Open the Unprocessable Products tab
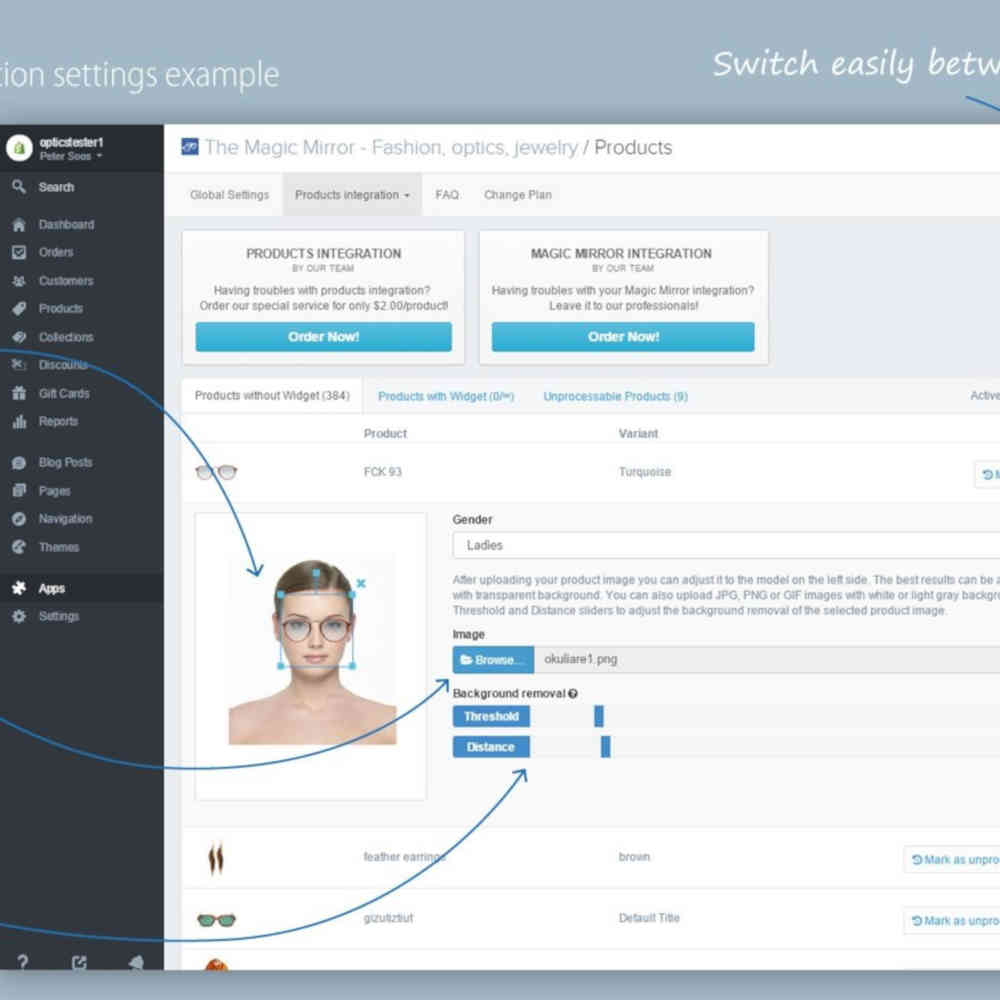Image resolution: width=1000 pixels, height=1000 pixels. click(x=615, y=397)
